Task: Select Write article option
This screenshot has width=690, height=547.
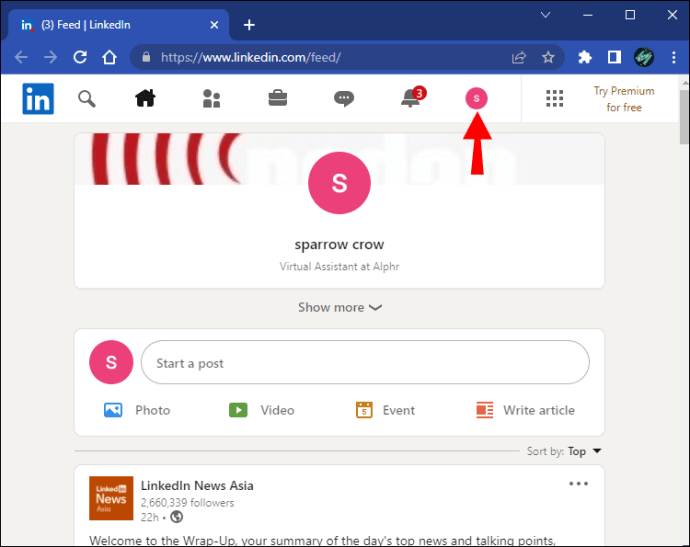Action: [x=525, y=410]
